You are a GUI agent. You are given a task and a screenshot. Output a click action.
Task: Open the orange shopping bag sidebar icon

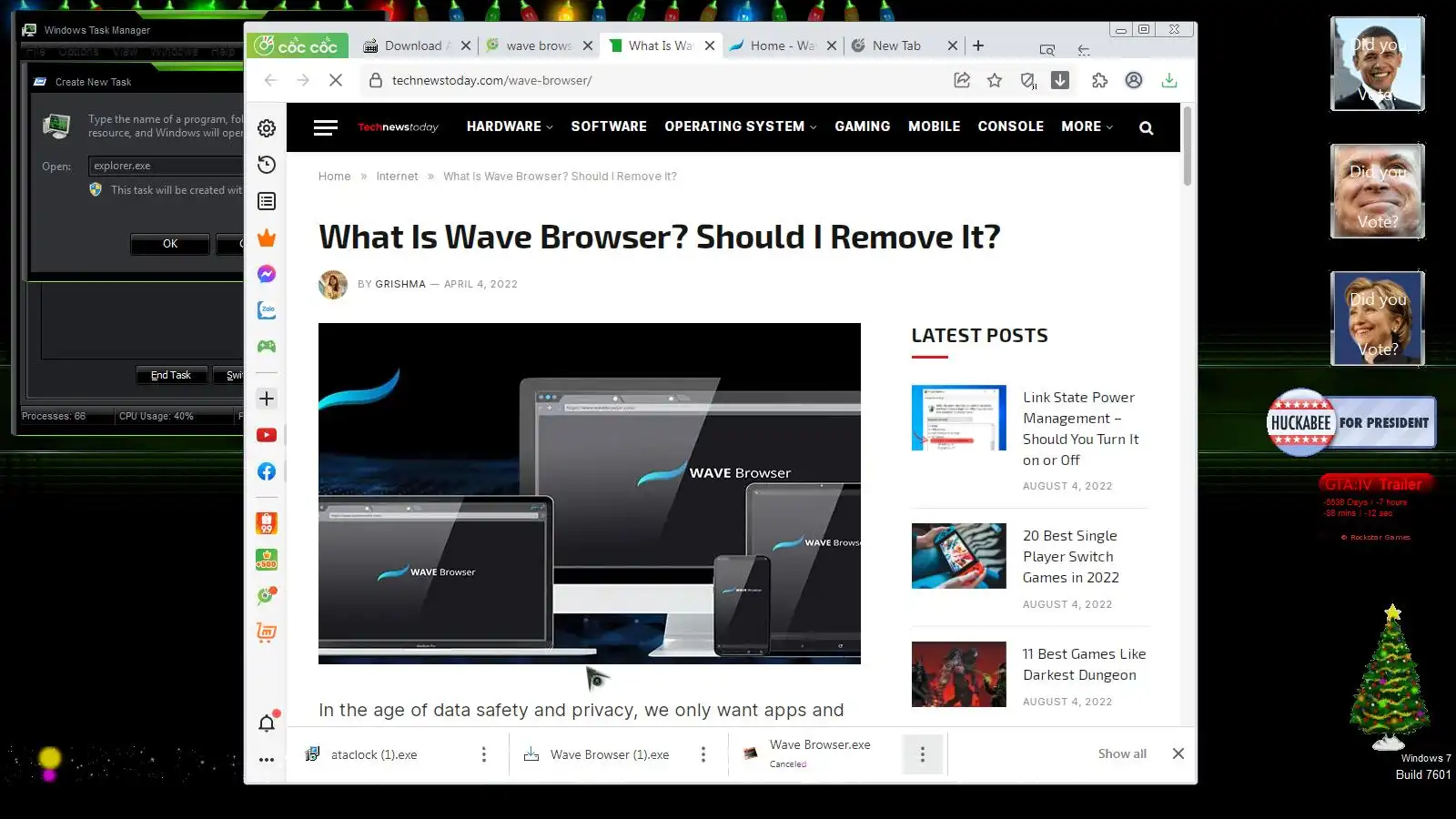tap(267, 523)
